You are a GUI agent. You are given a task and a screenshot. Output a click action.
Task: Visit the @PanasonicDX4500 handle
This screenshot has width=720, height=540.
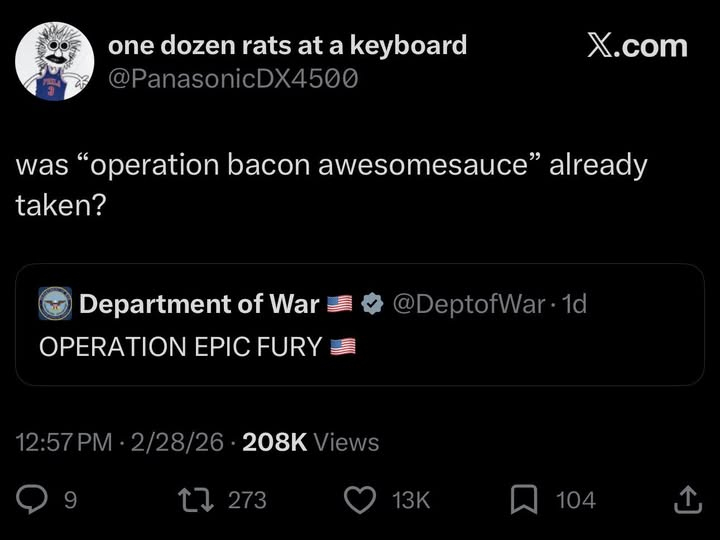[x=232, y=78]
